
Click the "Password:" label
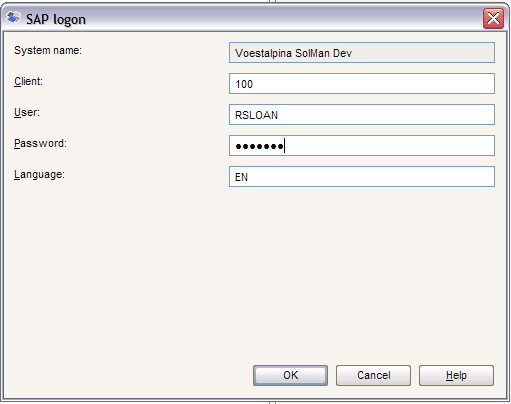(x=40, y=143)
